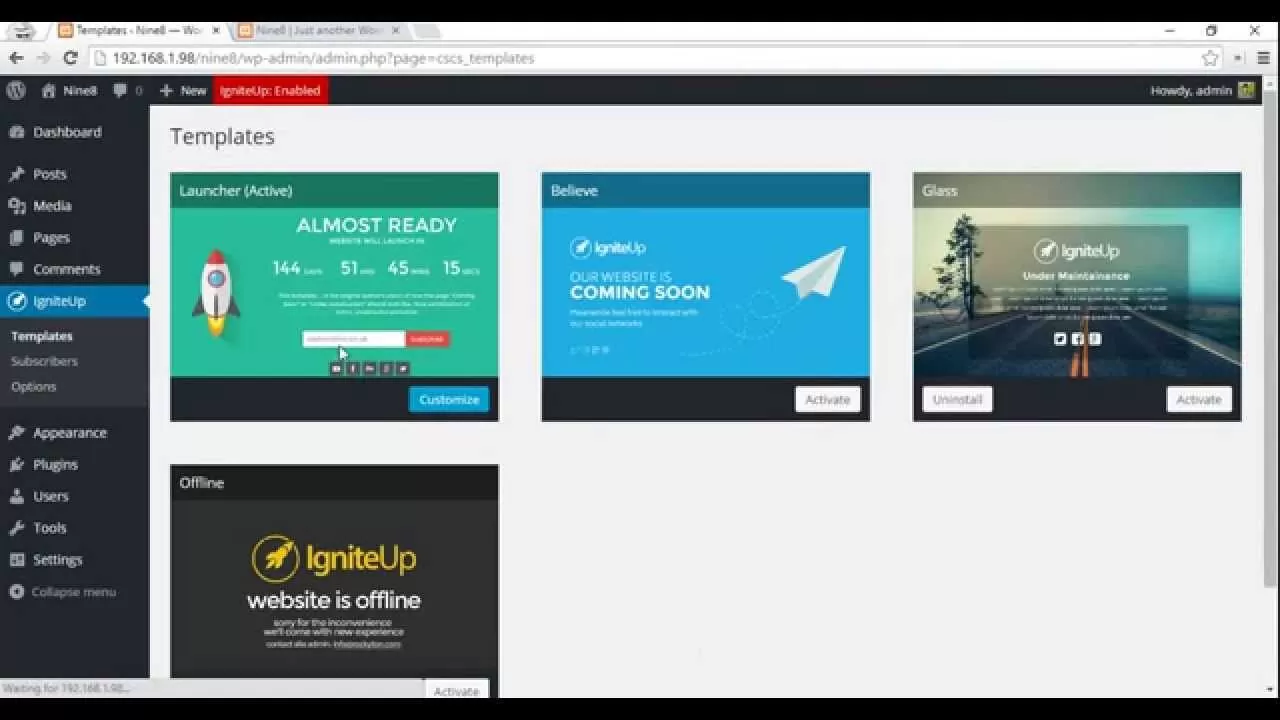Select the IgniteUp sidebar menu label
Screen dimensions: 1280x720
(59, 301)
